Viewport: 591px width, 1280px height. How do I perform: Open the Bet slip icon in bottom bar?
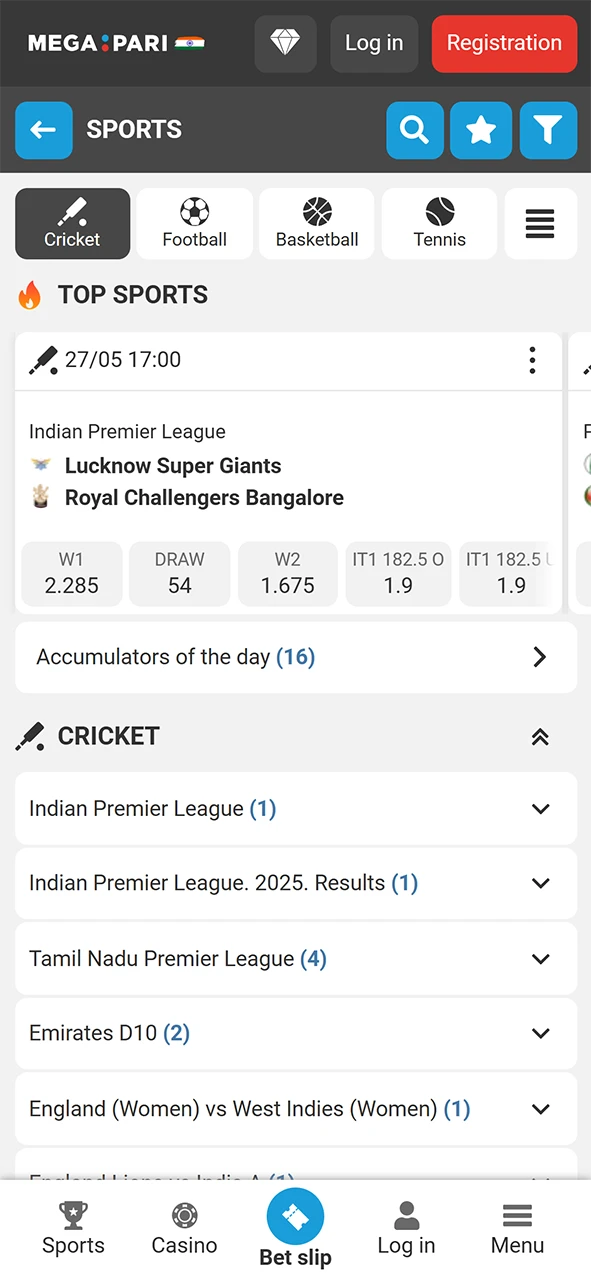[x=295, y=1219]
